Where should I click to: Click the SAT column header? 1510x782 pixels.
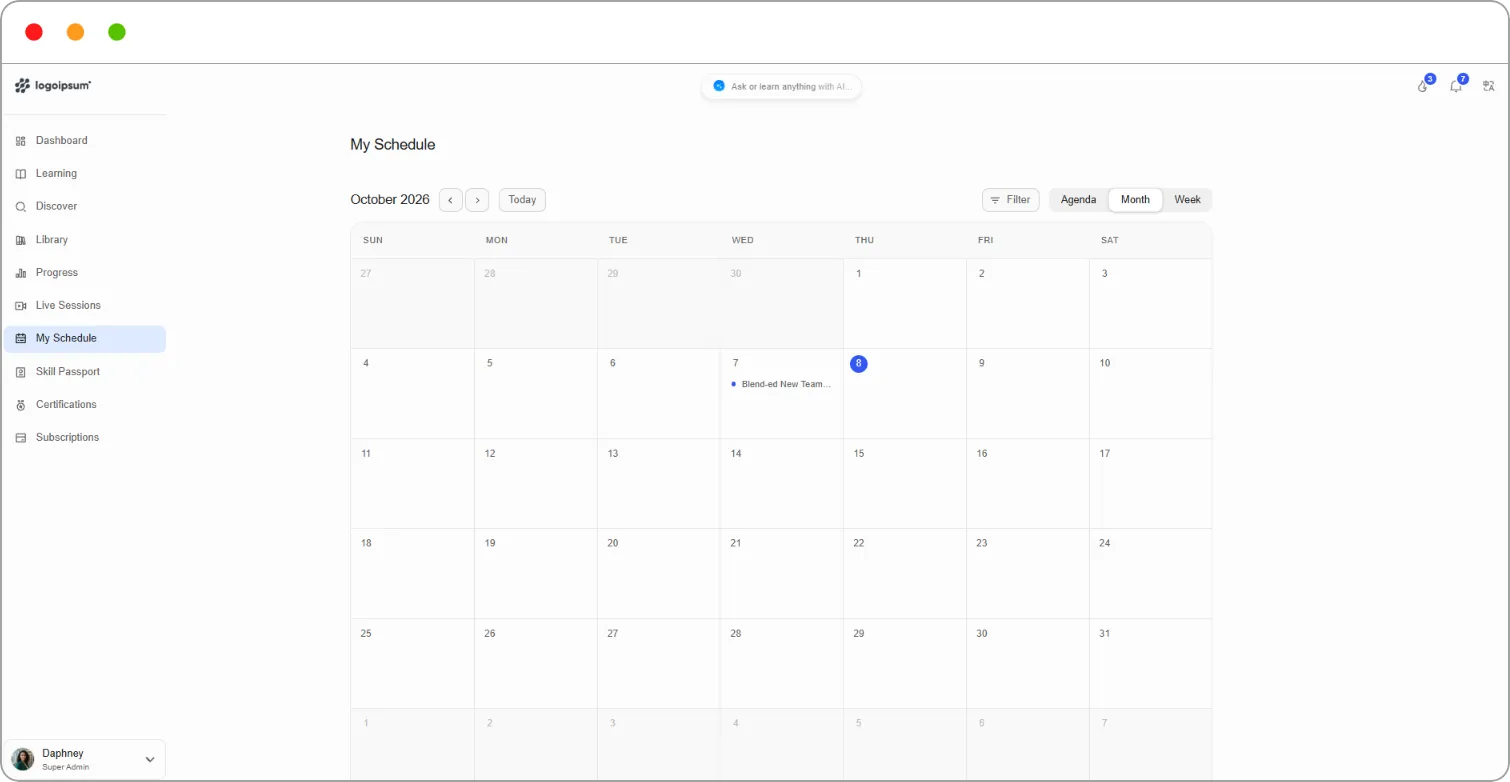click(x=1110, y=241)
